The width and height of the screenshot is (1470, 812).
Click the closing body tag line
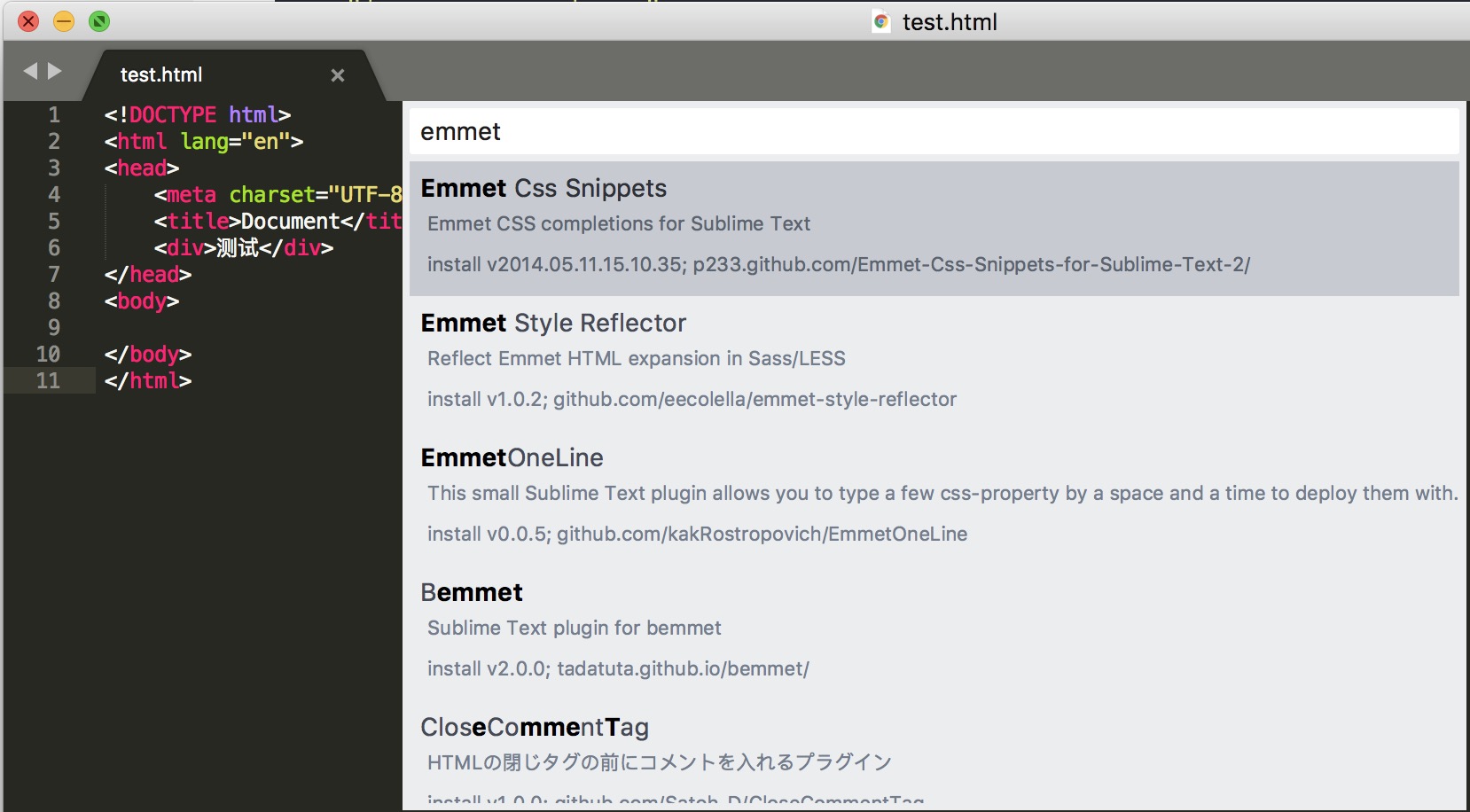[148, 354]
